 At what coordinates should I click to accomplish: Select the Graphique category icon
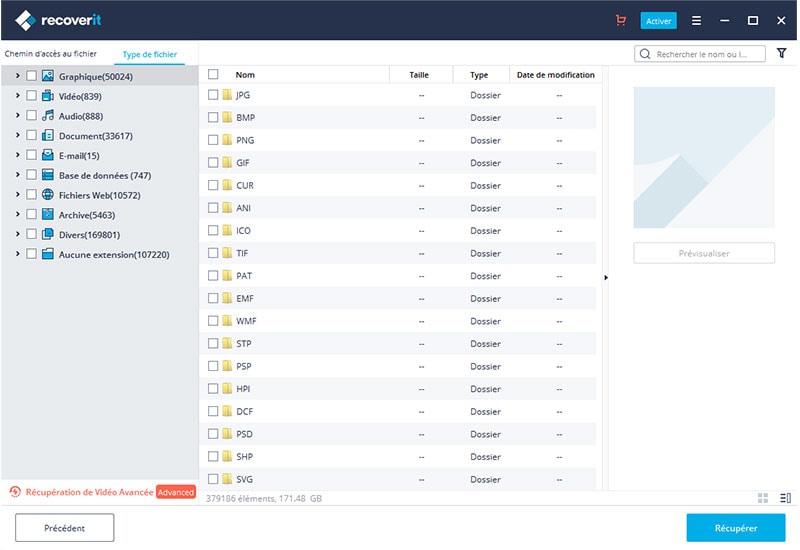tap(48, 76)
